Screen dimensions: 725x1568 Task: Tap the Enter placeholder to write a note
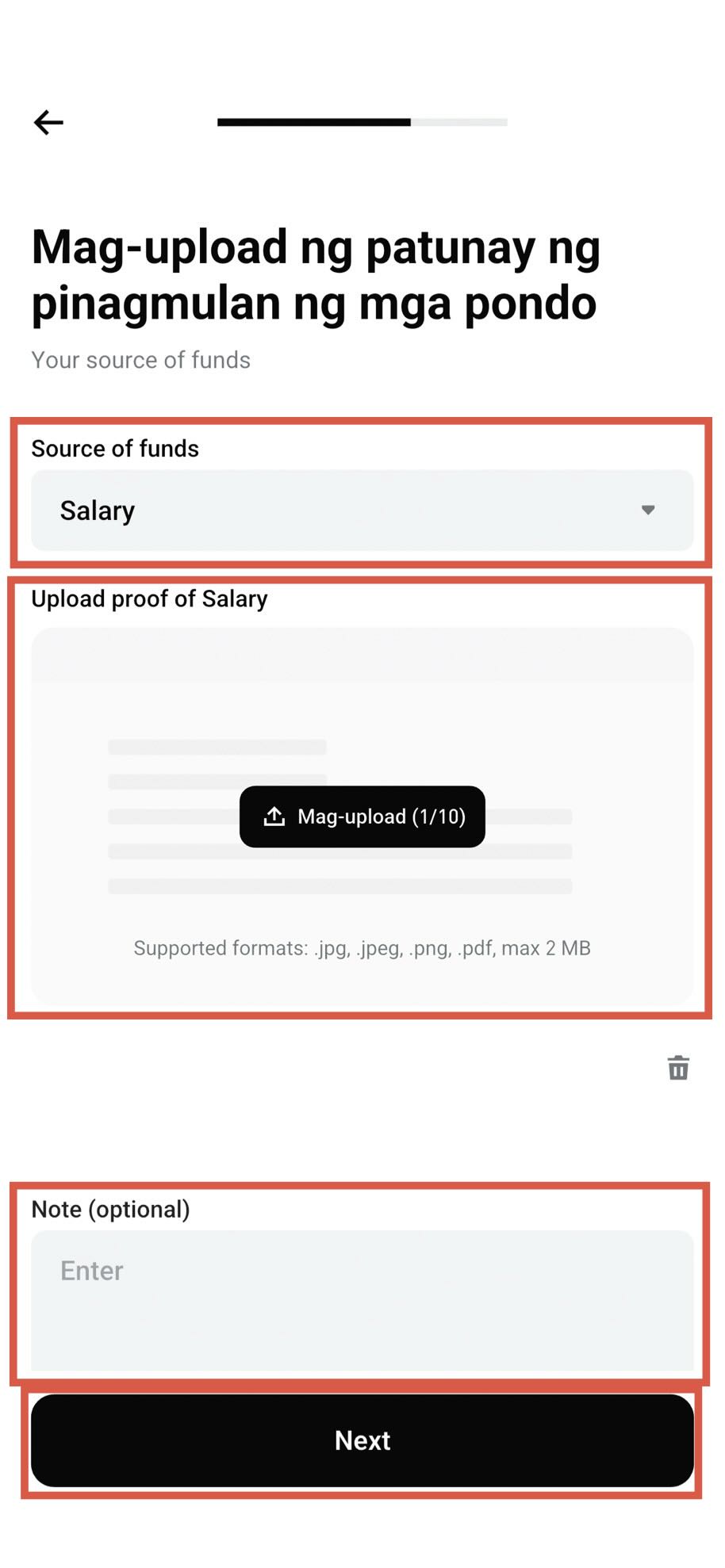[91, 1270]
